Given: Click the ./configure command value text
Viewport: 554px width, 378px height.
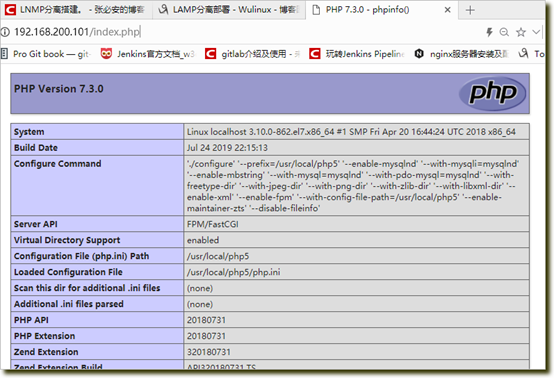Looking at the screenshot, I should 353,186.
